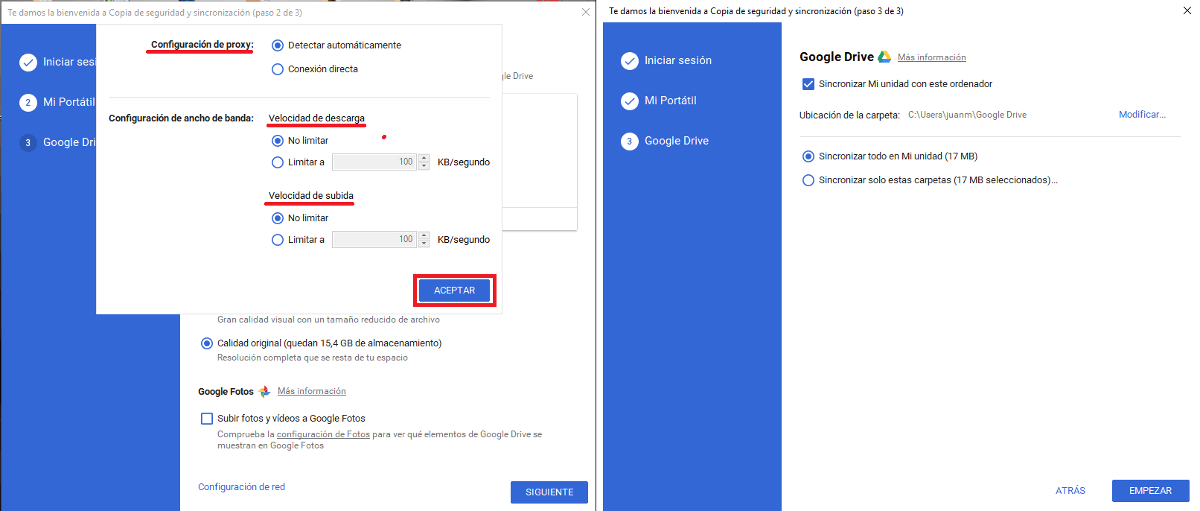Click folder path 'C:\Users\juanm\Google Drive'
The width and height of the screenshot is (1200, 511).
coord(967,115)
